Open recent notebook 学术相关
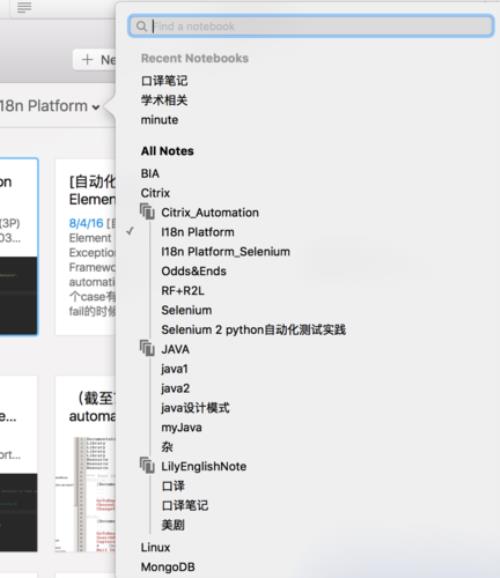The height and width of the screenshot is (578, 500). (164, 100)
